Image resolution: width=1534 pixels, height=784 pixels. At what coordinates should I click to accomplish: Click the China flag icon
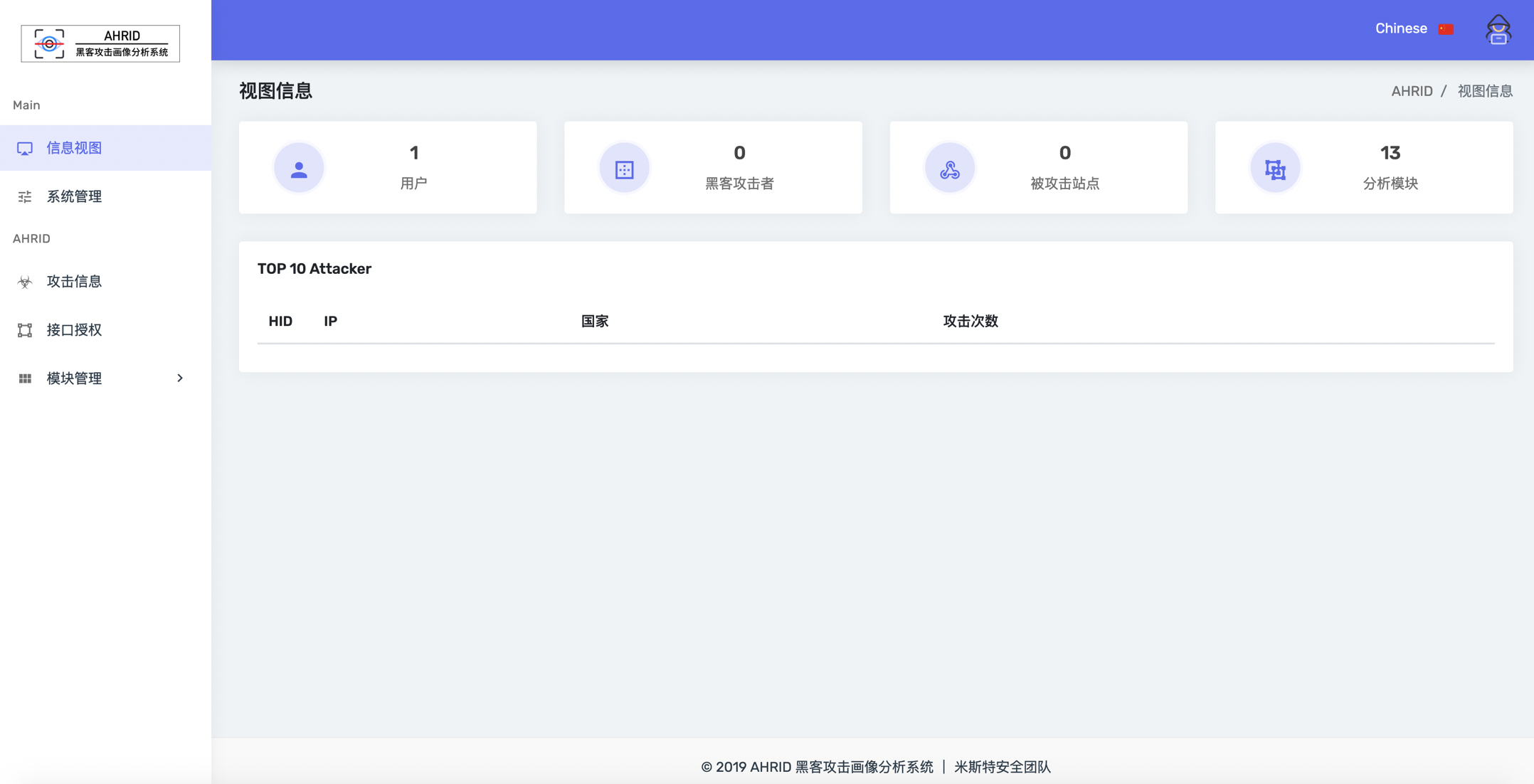point(1446,29)
